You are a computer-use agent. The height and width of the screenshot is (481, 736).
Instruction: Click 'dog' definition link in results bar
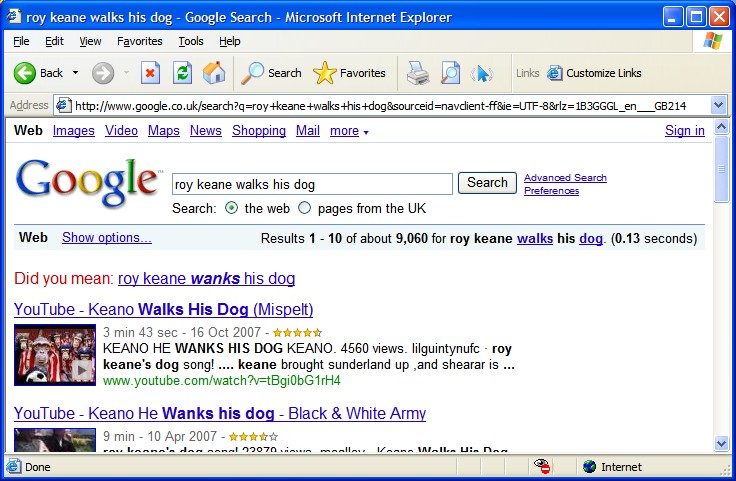tap(591, 238)
